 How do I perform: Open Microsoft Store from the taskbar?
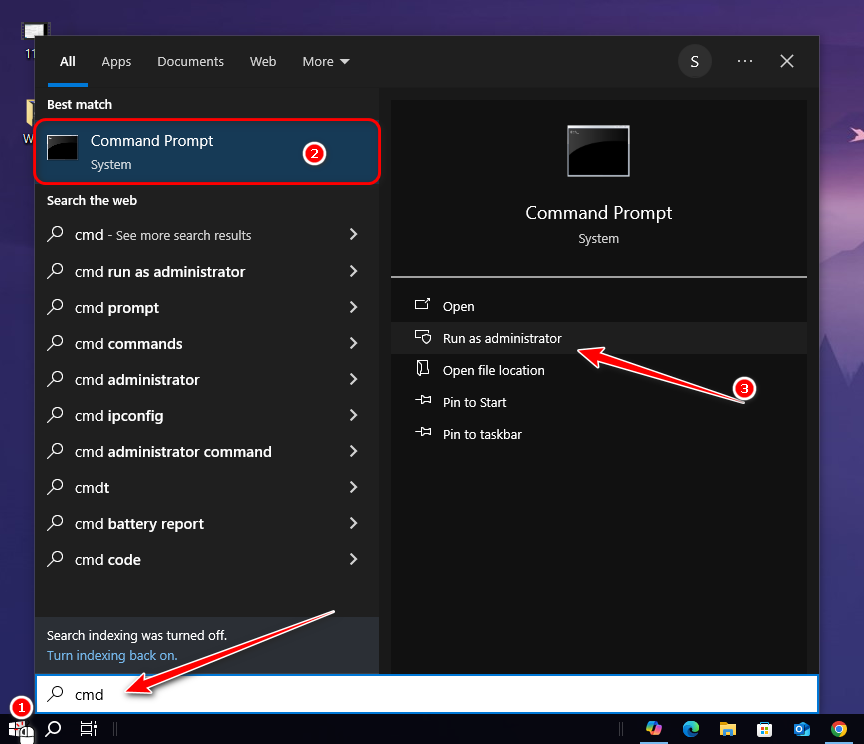(x=764, y=729)
